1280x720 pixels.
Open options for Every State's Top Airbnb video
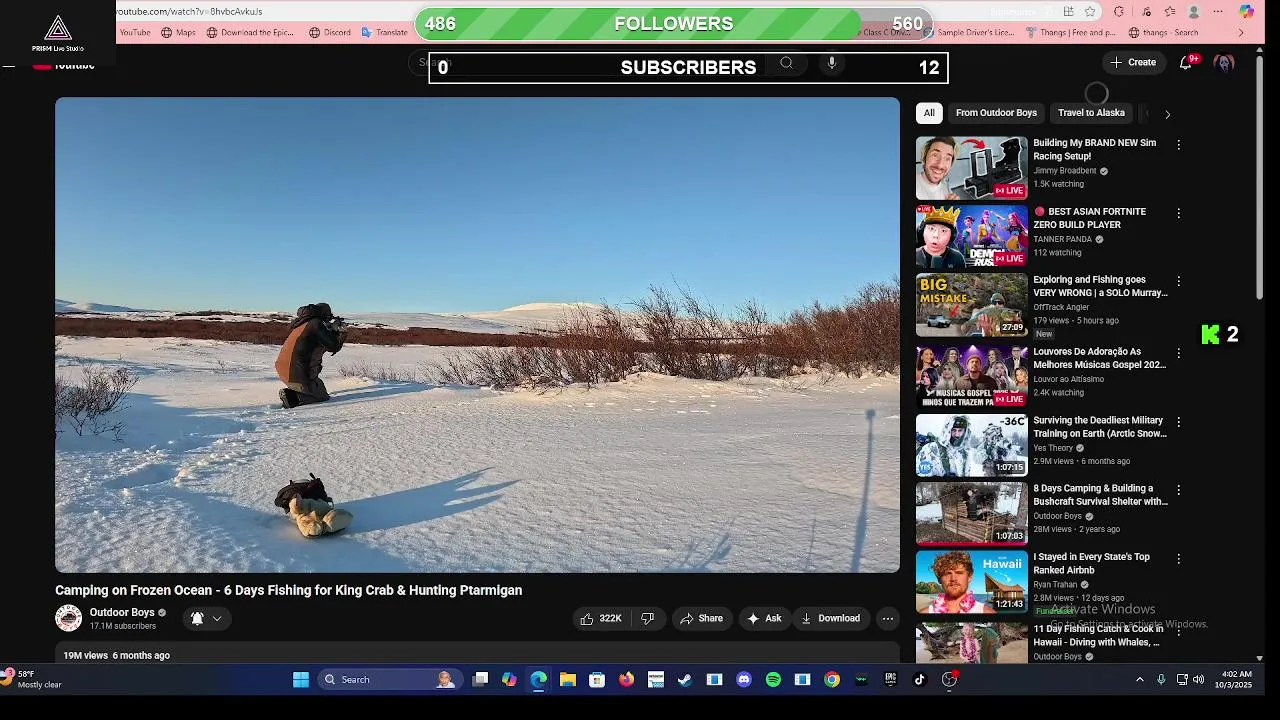click(x=1178, y=558)
